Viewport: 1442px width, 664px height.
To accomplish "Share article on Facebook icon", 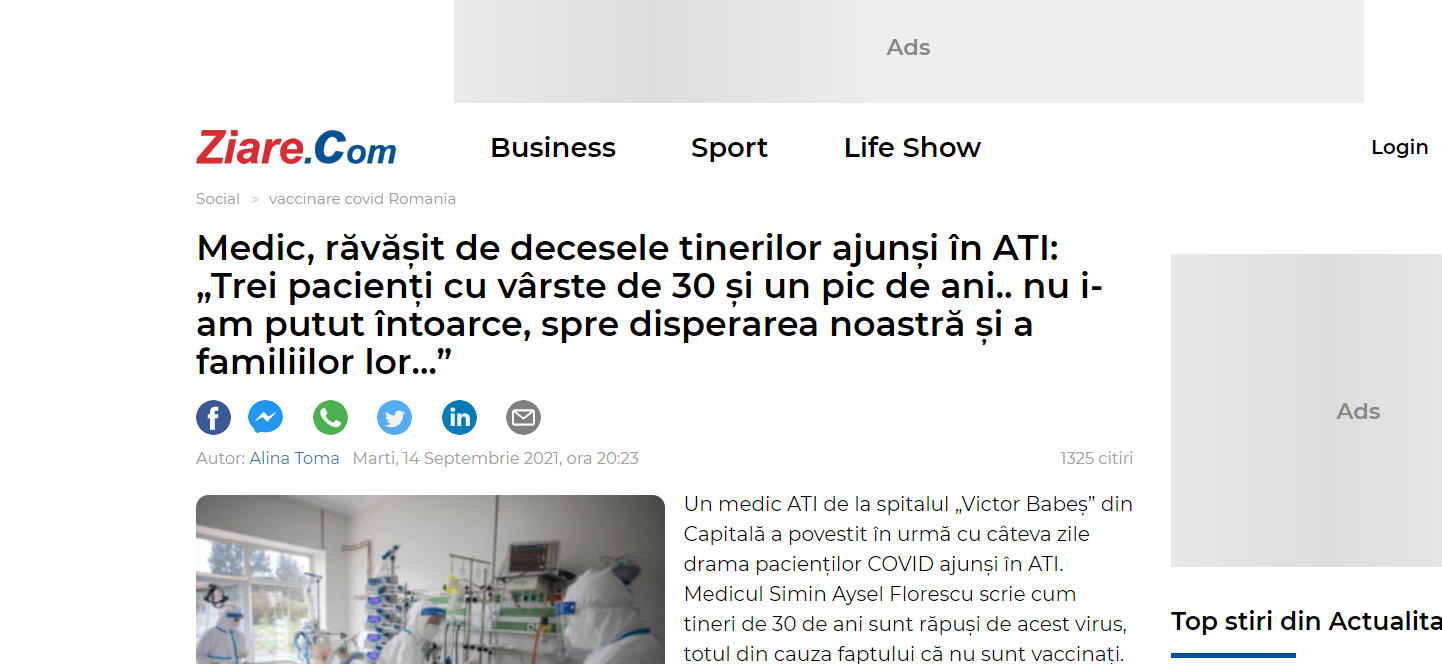I will pos(214,417).
